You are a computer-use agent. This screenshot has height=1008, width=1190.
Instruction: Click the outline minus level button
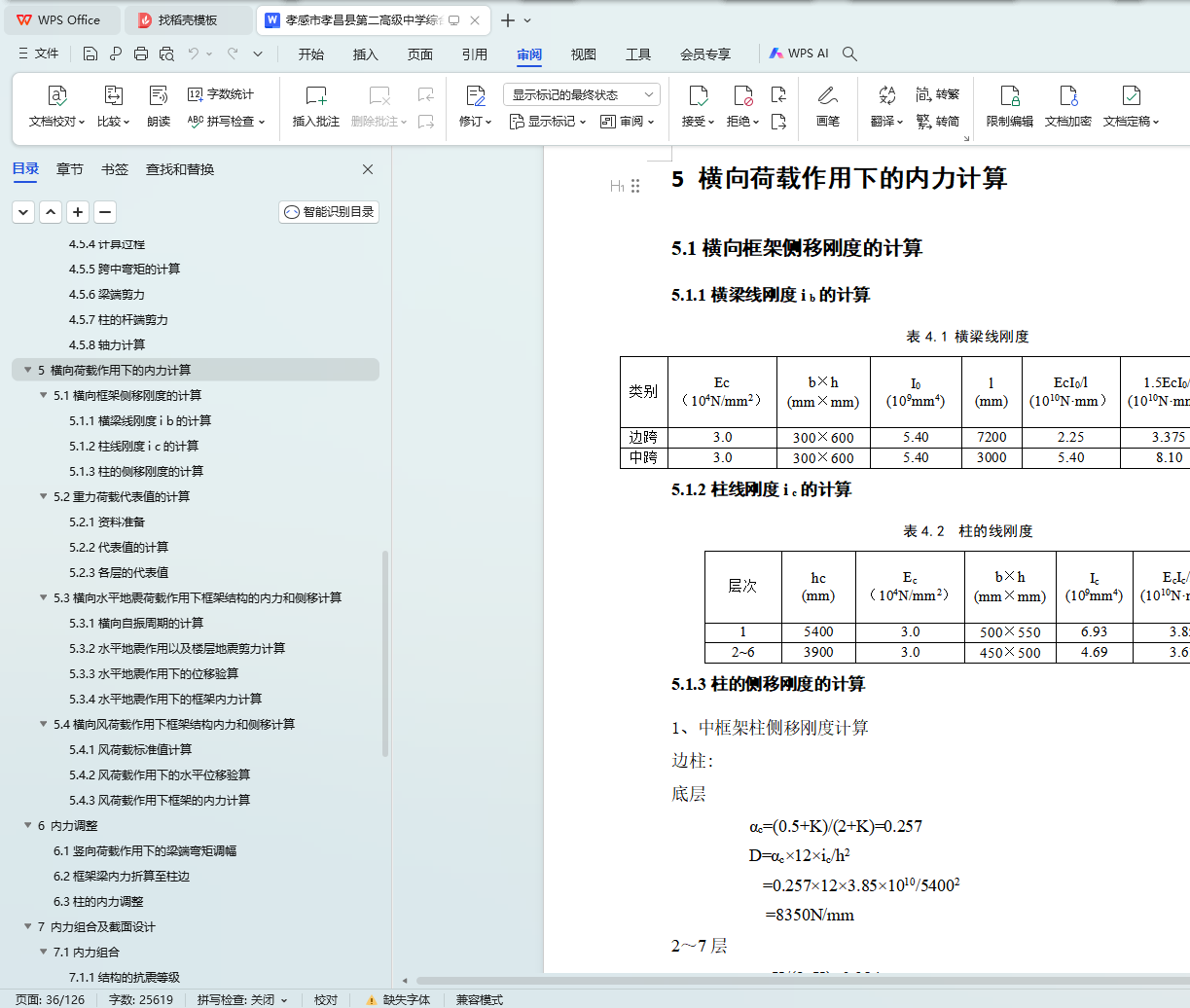(105, 212)
